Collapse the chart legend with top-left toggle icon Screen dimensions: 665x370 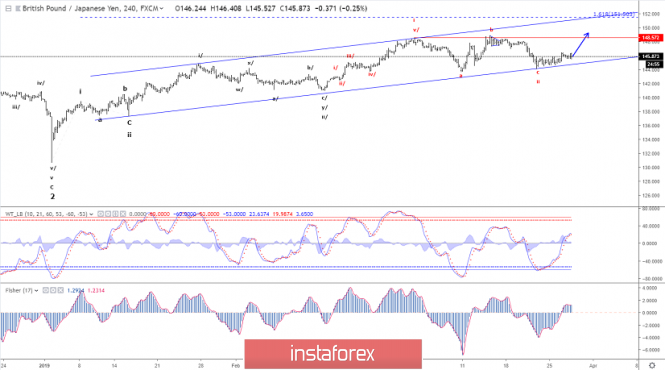(x=8, y=8)
